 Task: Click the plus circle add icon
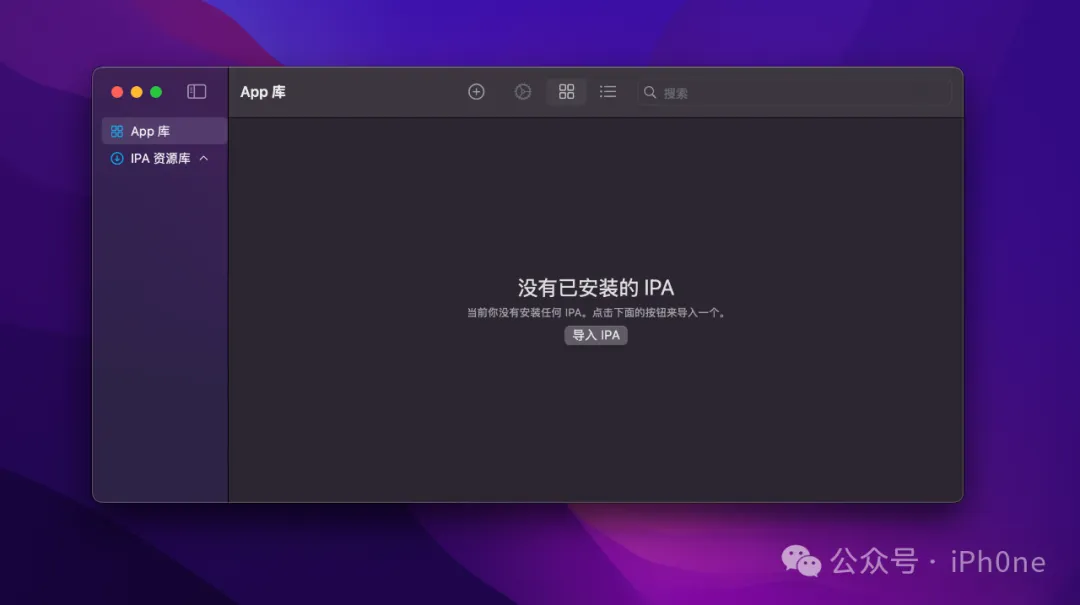476,92
